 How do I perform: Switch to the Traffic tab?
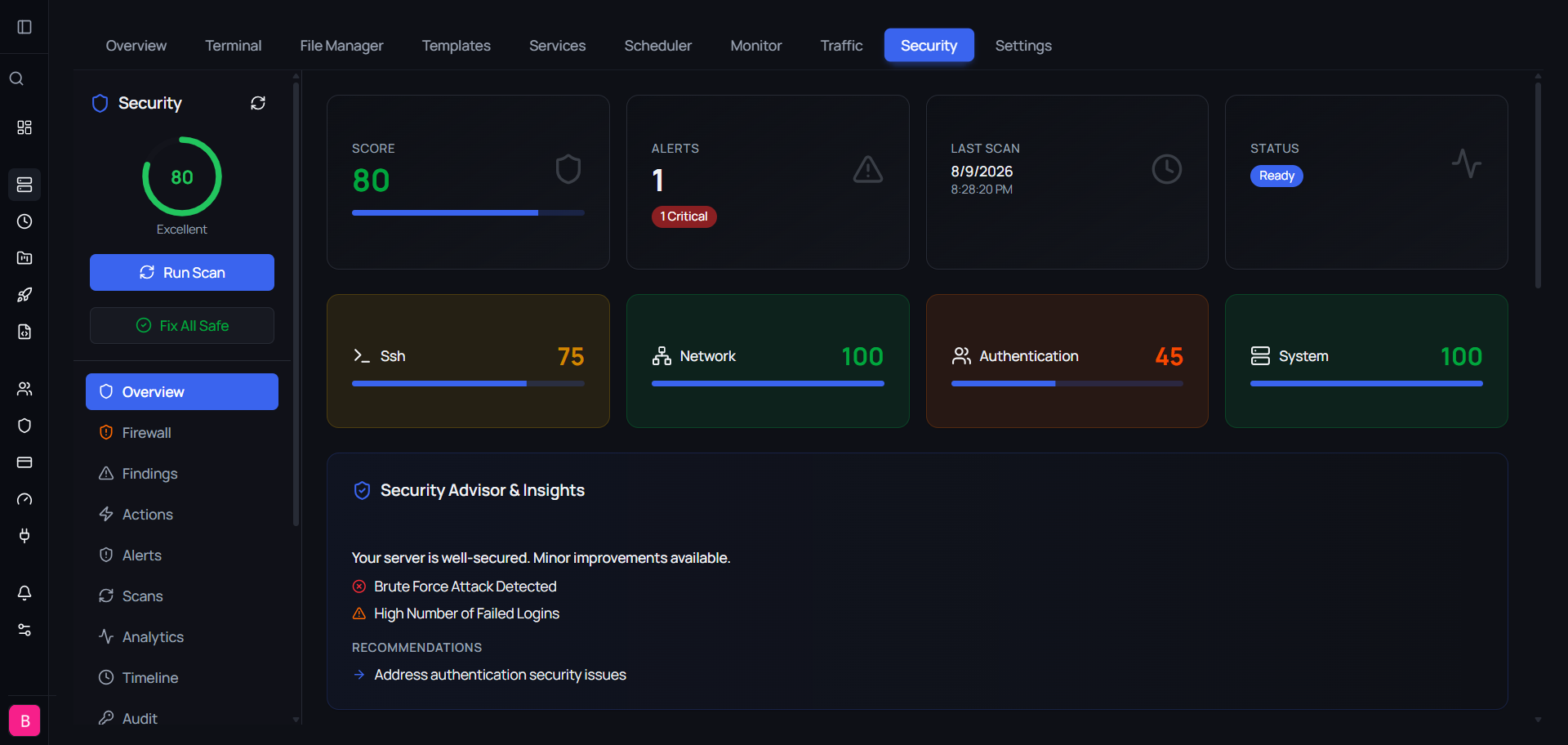(842, 46)
